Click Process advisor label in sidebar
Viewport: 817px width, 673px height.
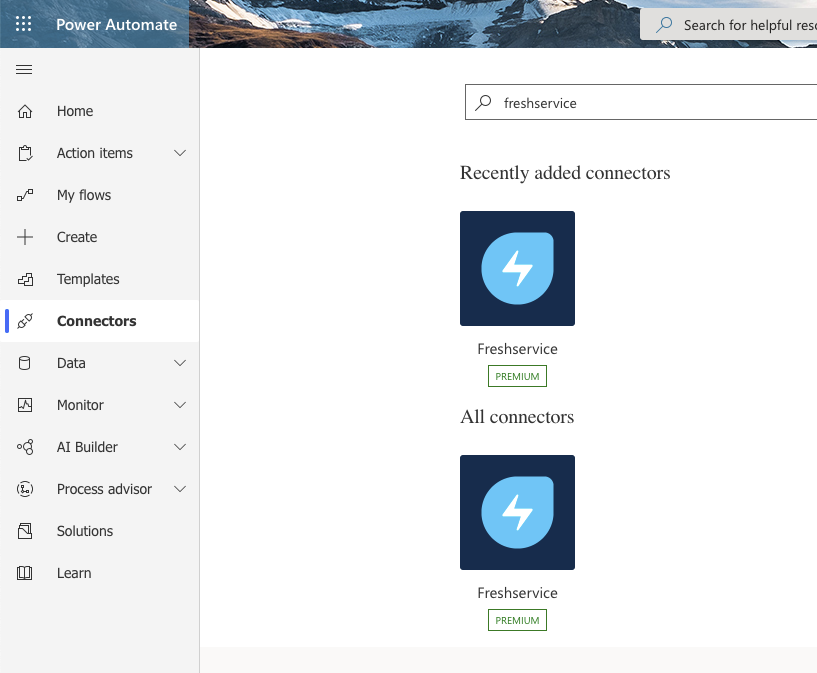[104, 489]
